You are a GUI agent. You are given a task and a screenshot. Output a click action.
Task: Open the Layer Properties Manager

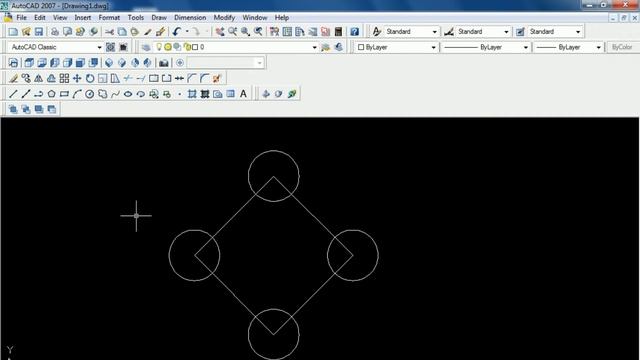(146, 47)
